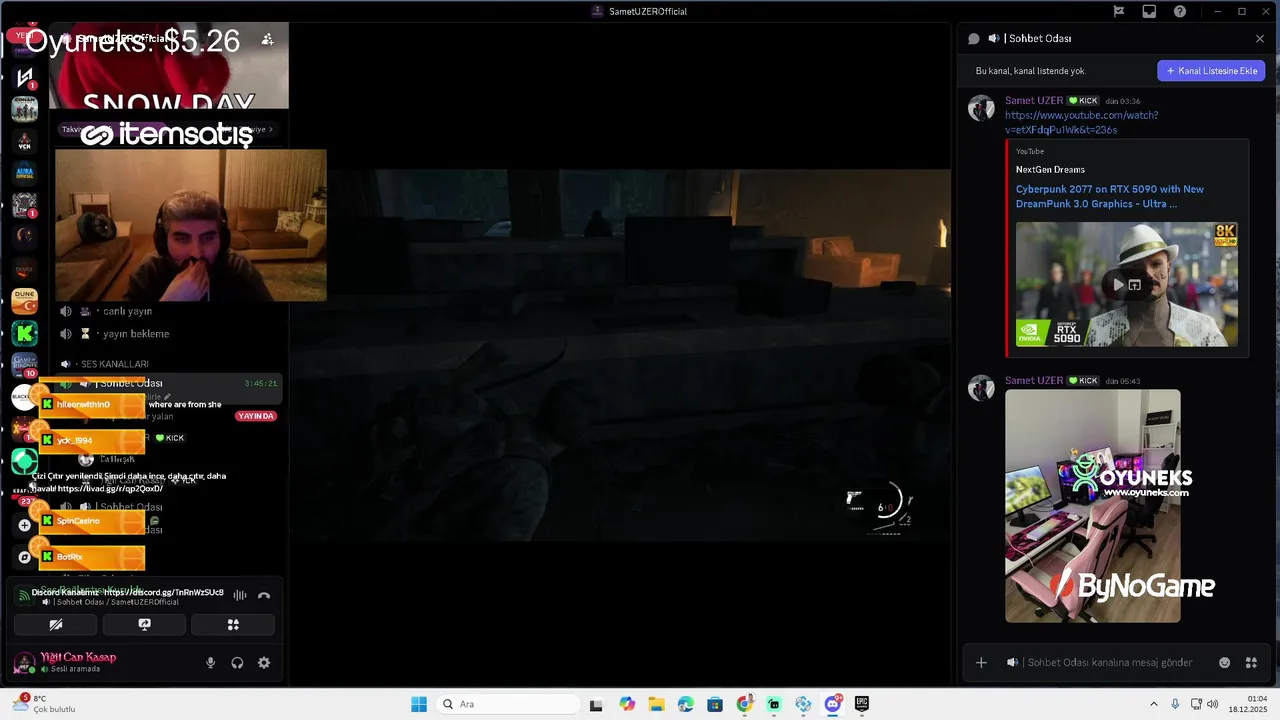Open the Aura Official server icon
Screen dimensions: 1280x720
[24, 173]
